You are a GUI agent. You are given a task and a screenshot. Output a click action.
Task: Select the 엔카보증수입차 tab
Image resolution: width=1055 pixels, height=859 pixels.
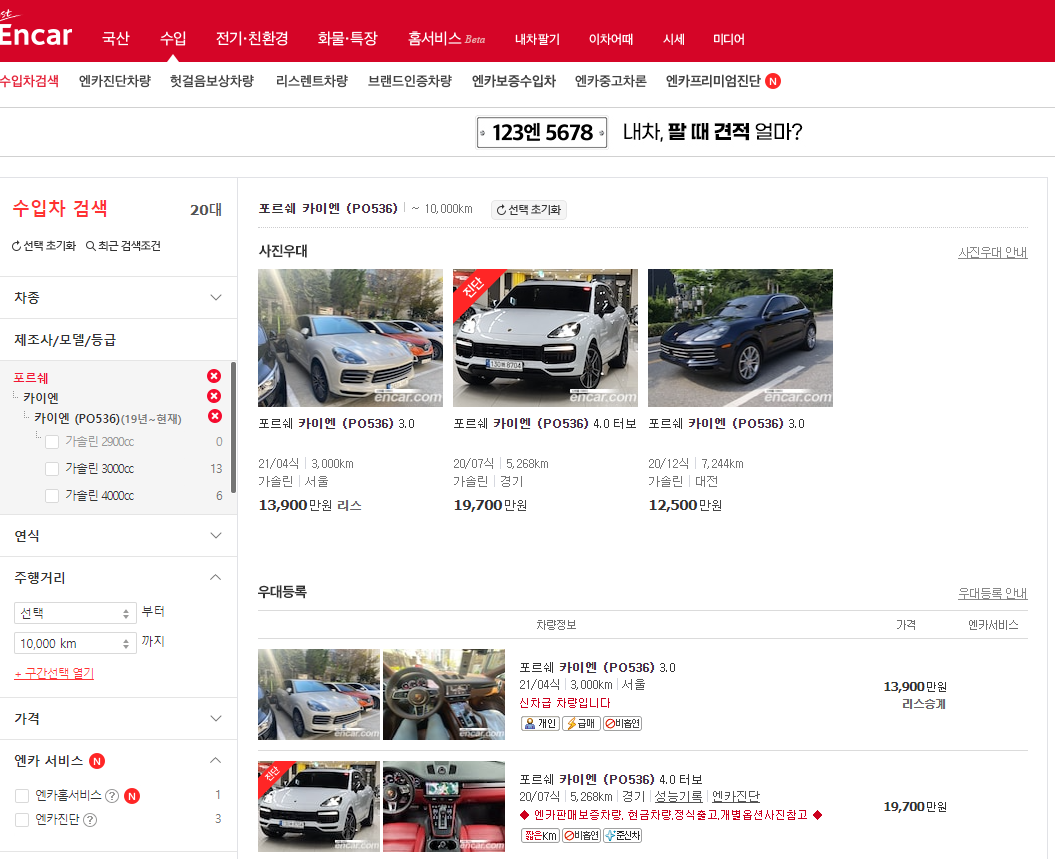514,81
